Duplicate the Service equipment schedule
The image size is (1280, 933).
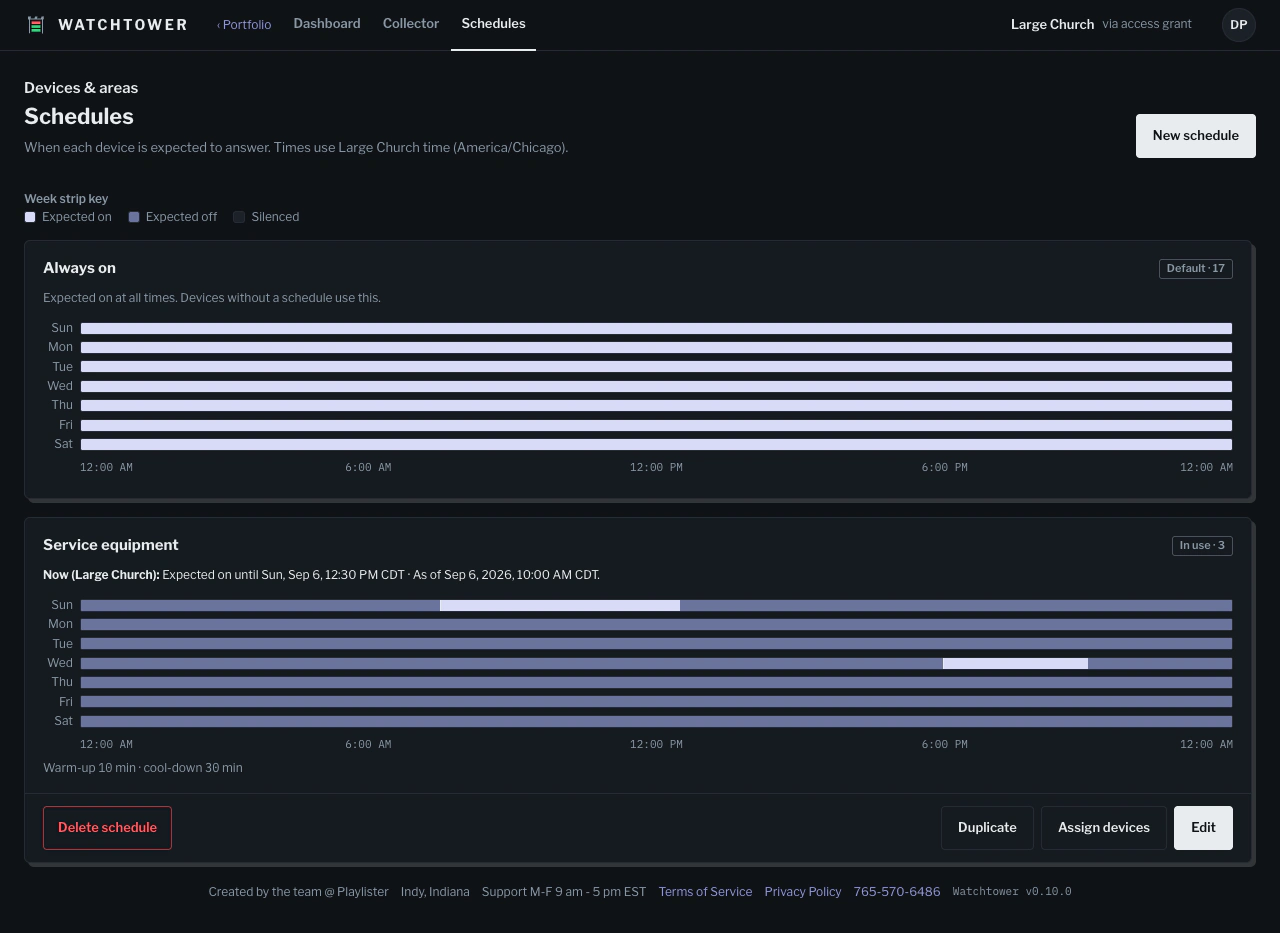pyautogui.click(x=987, y=828)
